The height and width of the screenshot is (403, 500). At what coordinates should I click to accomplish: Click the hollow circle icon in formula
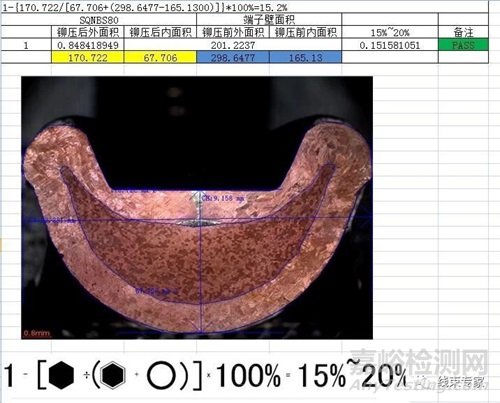(x=161, y=376)
